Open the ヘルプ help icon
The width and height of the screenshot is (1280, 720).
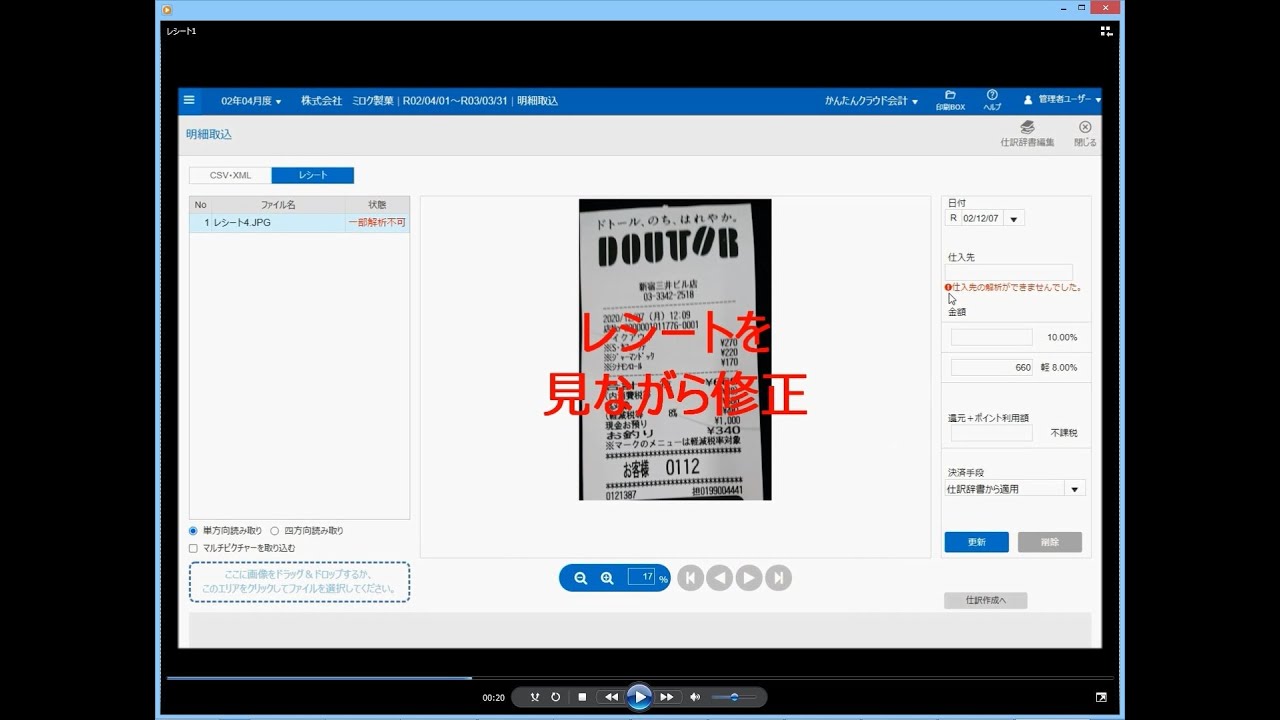[x=992, y=100]
